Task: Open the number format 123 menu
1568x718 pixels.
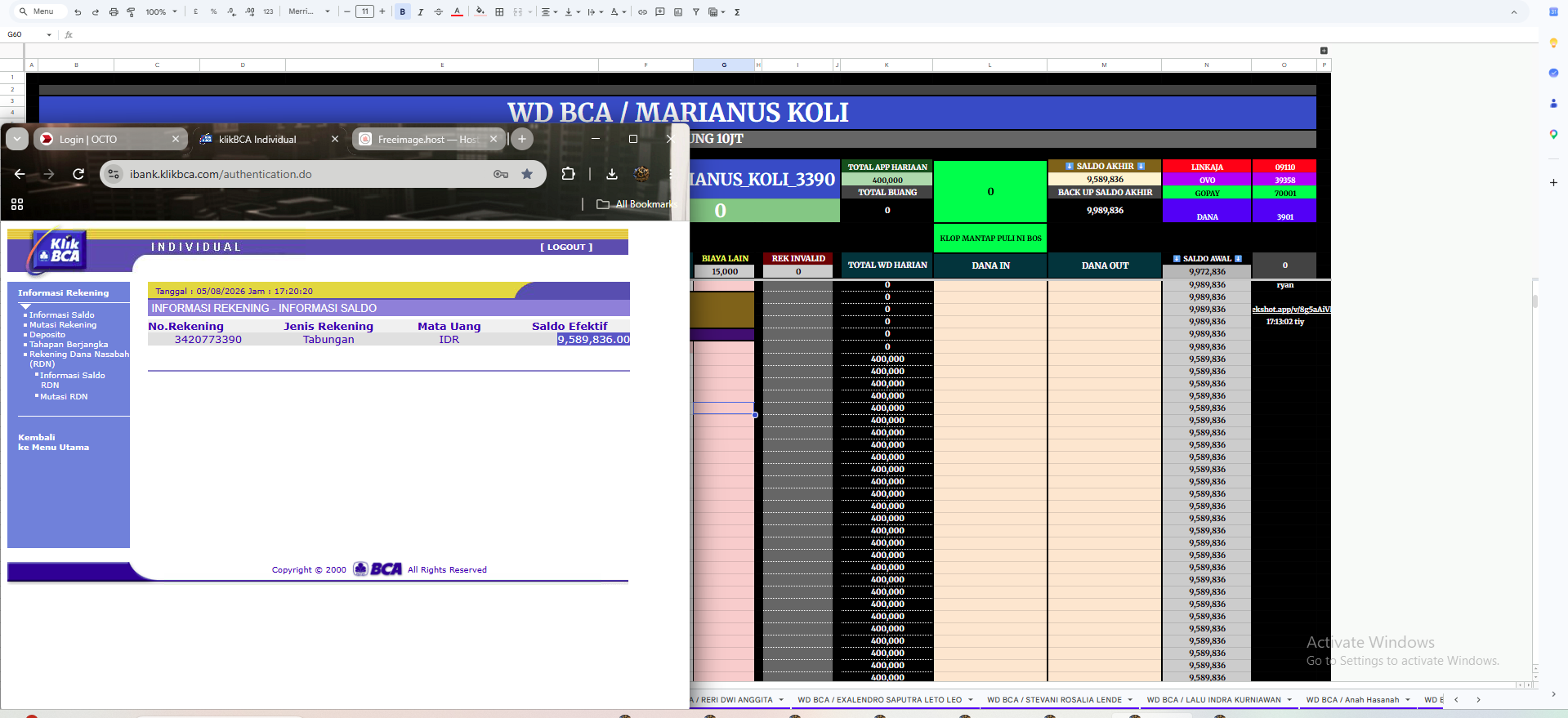Action: click(268, 12)
